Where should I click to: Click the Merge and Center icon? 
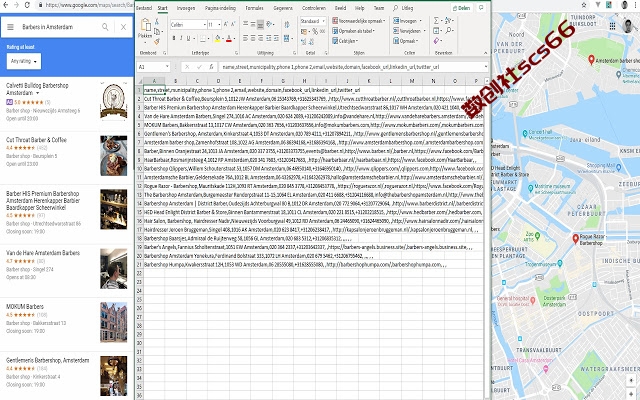[287, 38]
